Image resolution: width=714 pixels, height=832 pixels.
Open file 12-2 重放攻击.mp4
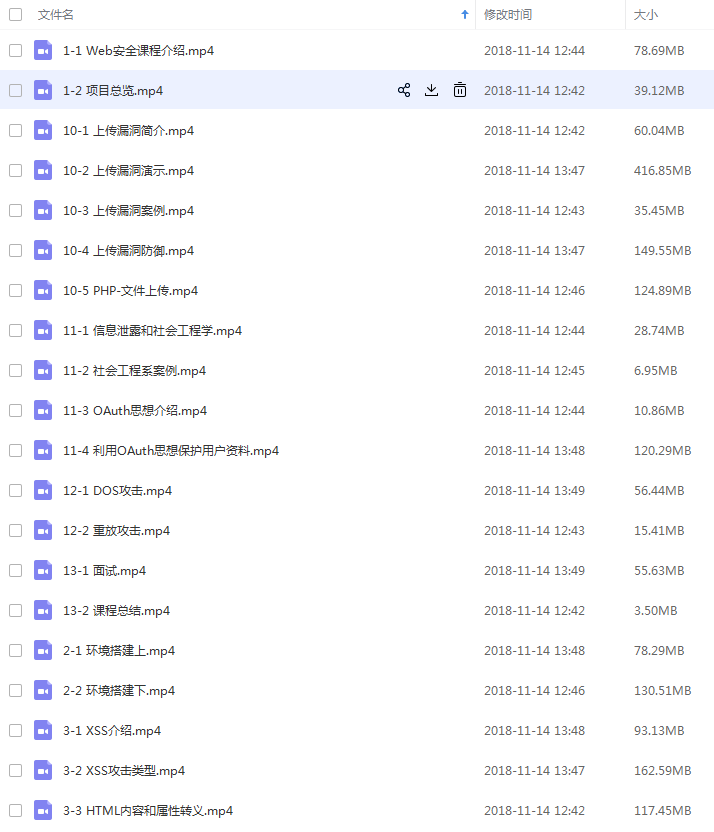[x=117, y=531]
